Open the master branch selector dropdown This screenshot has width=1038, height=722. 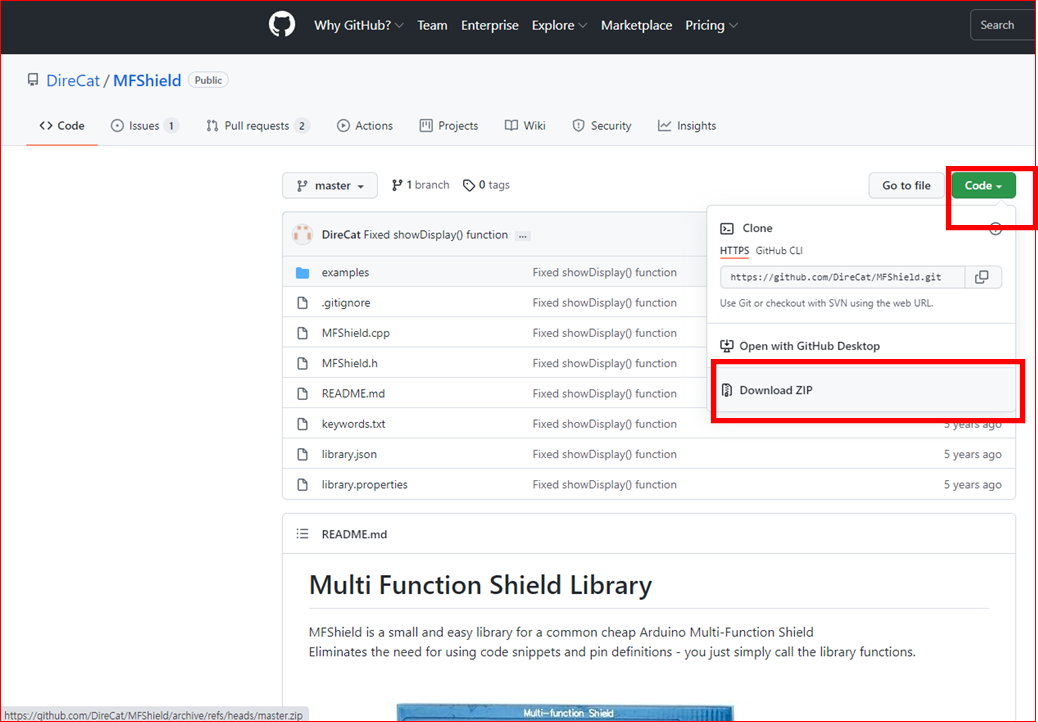coord(330,185)
